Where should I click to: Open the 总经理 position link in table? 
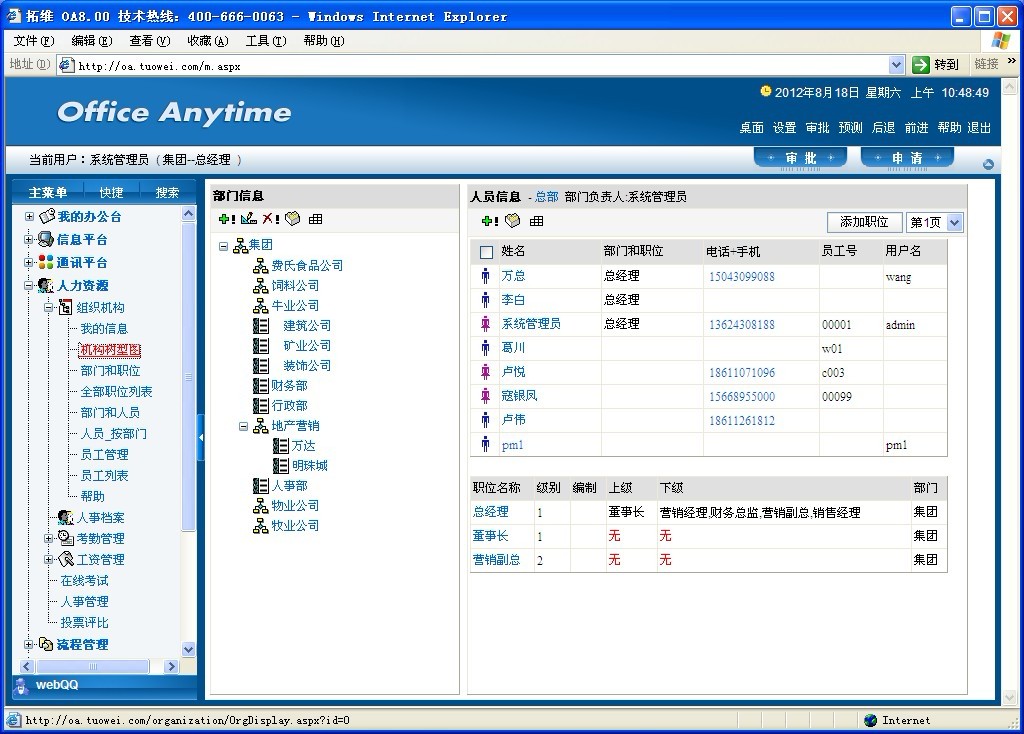click(490, 512)
